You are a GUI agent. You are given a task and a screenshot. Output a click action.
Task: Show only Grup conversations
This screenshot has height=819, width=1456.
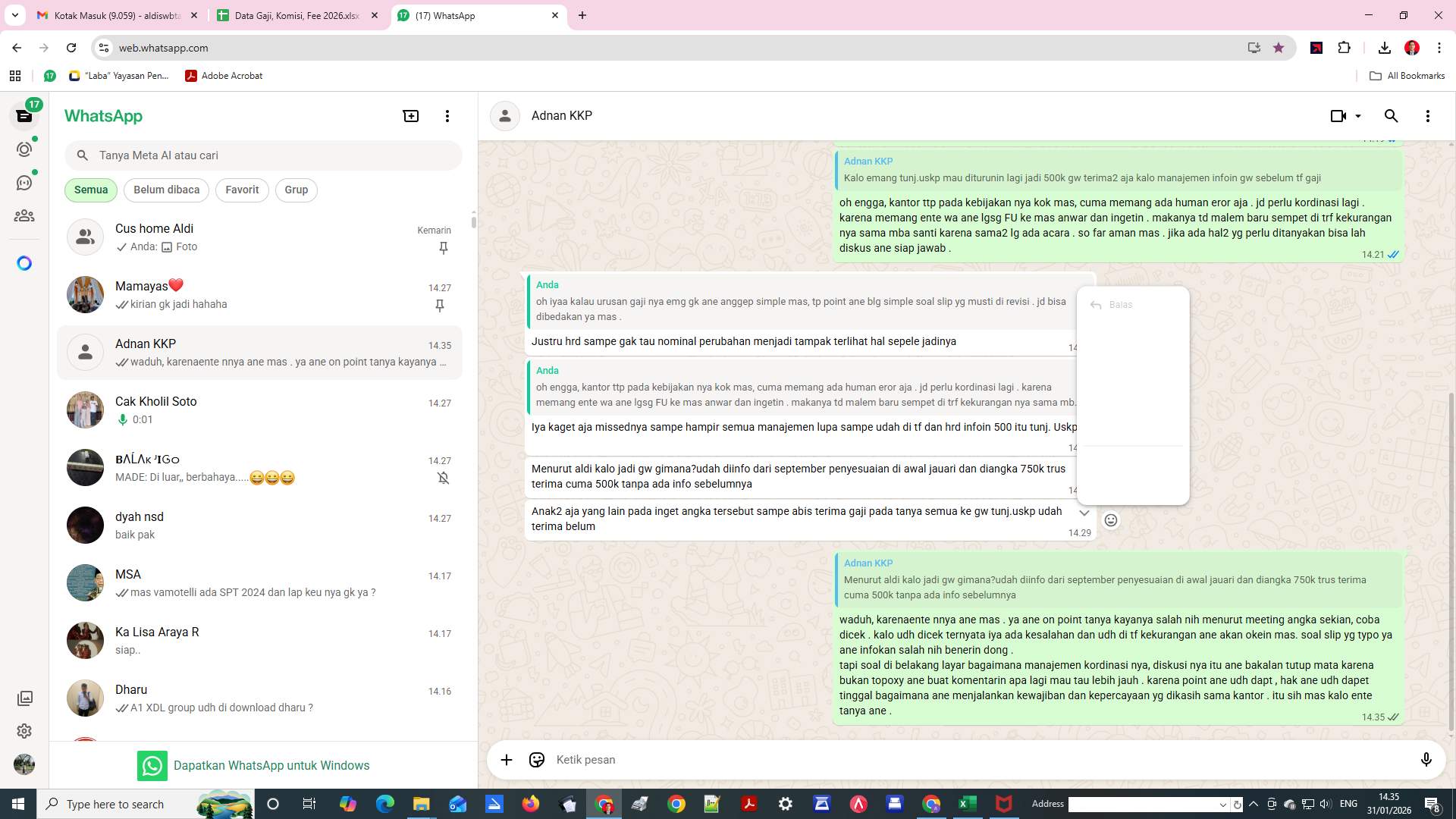click(x=296, y=190)
